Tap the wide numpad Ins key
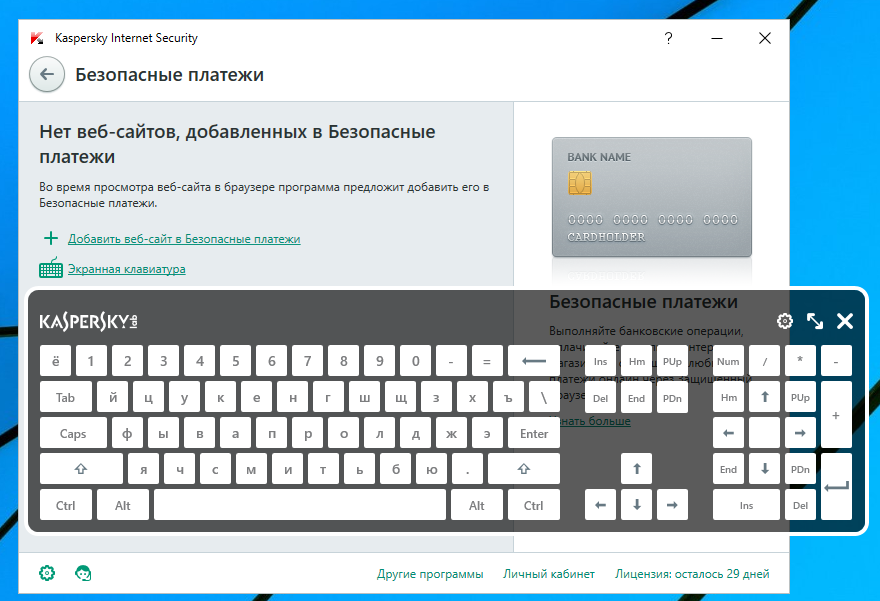The image size is (880, 601). click(746, 505)
